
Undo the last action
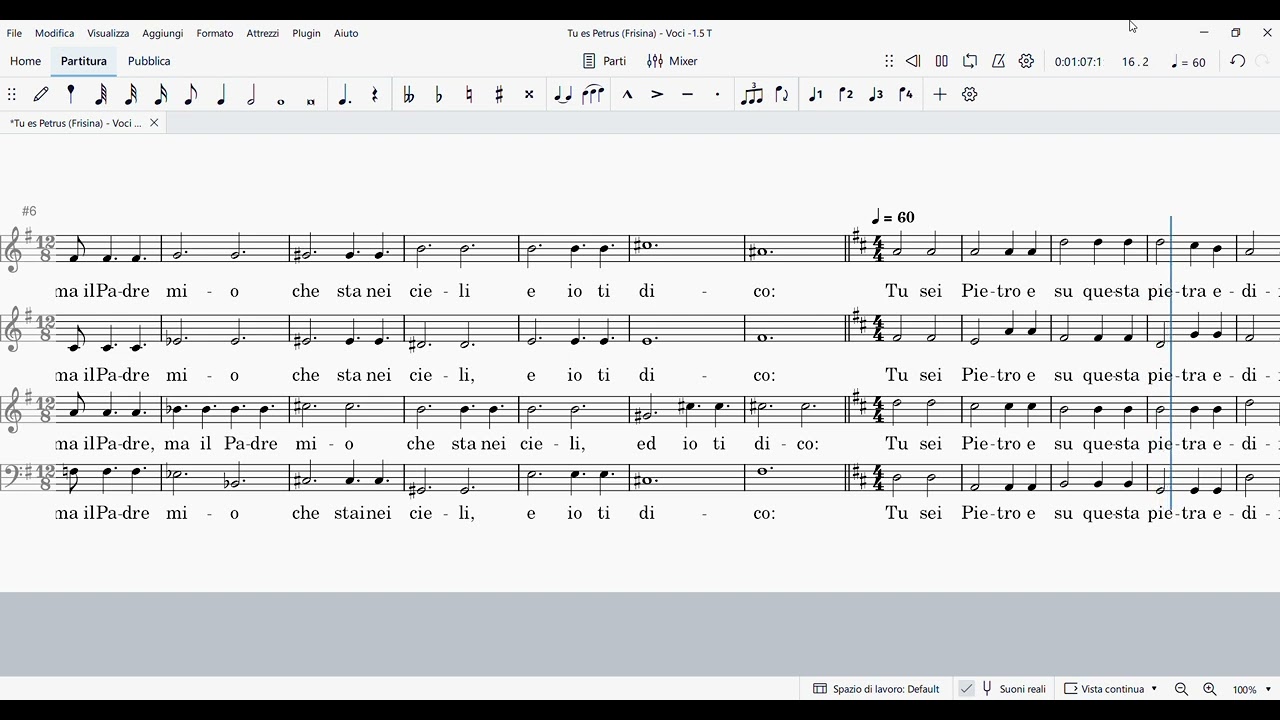pyautogui.click(x=1238, y=61)
